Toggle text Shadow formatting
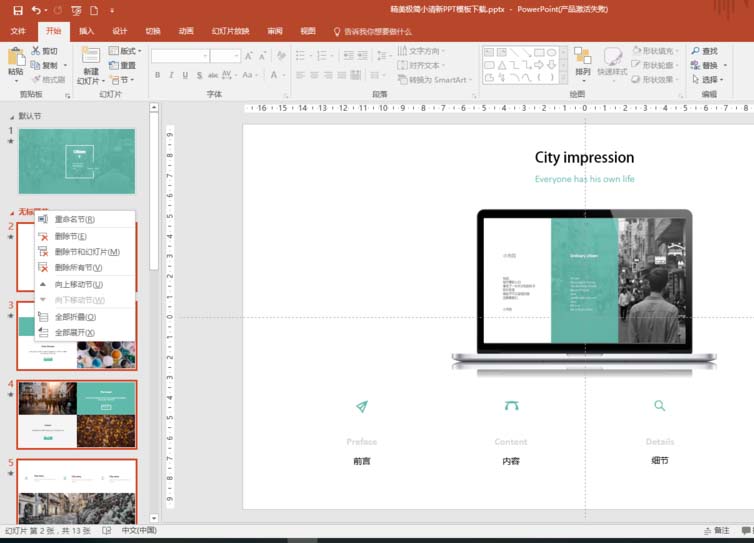The height and width of the screenshot is (543, 754). 199,75
